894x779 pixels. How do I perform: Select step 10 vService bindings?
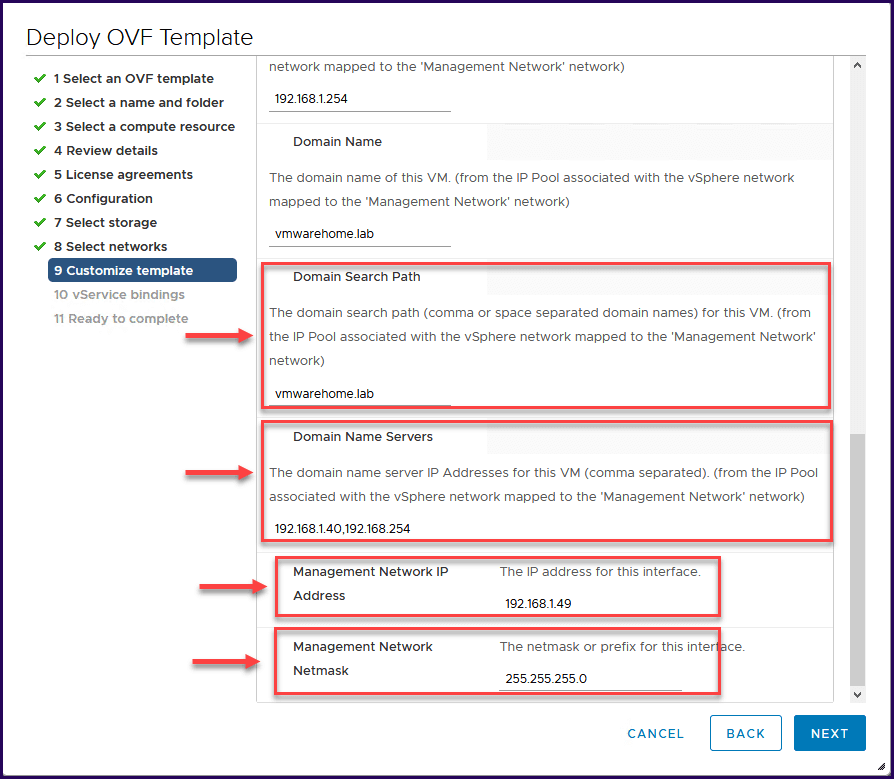(x=119, y=294)
